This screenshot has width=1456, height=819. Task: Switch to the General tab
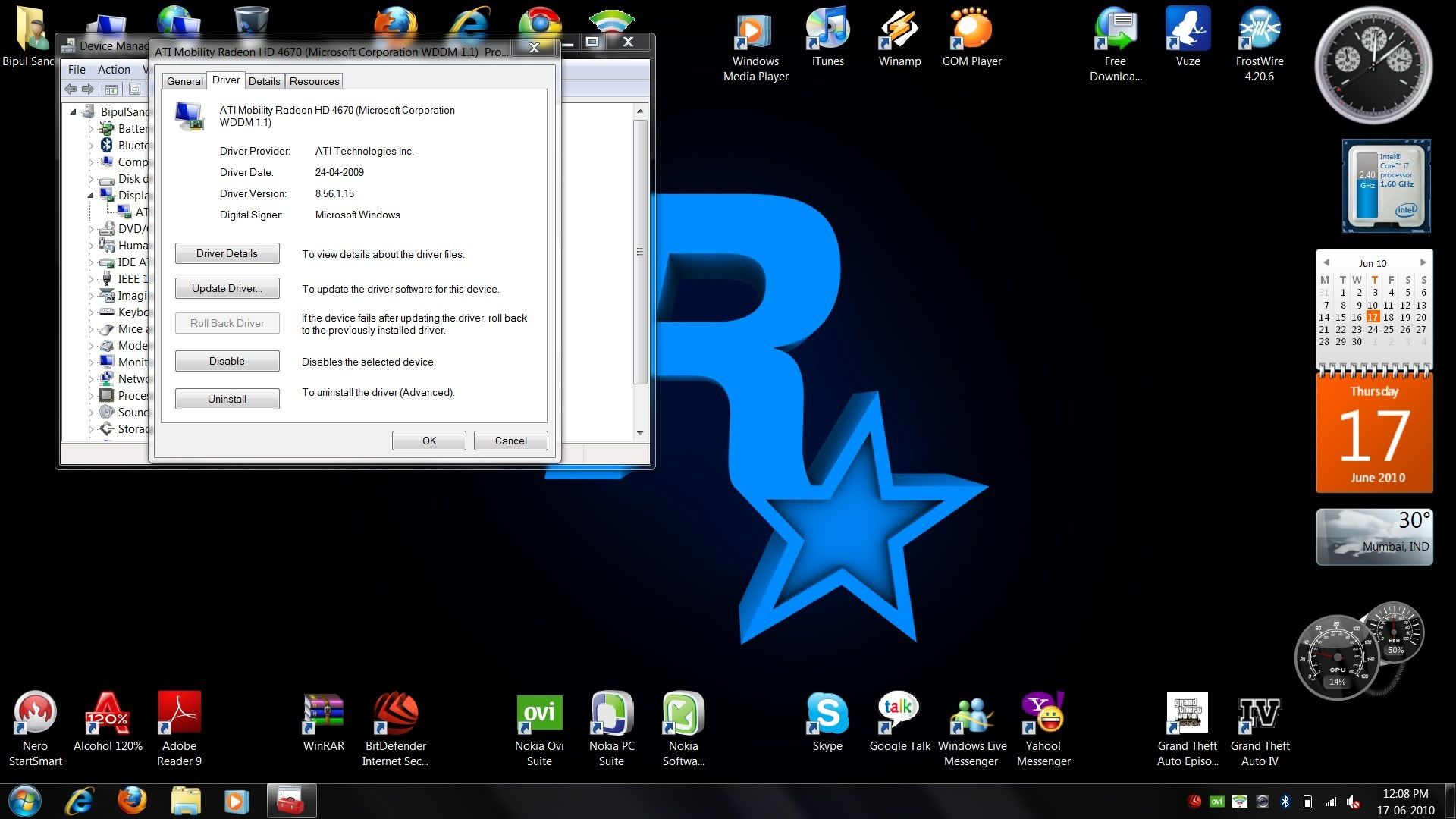(184, 81)
